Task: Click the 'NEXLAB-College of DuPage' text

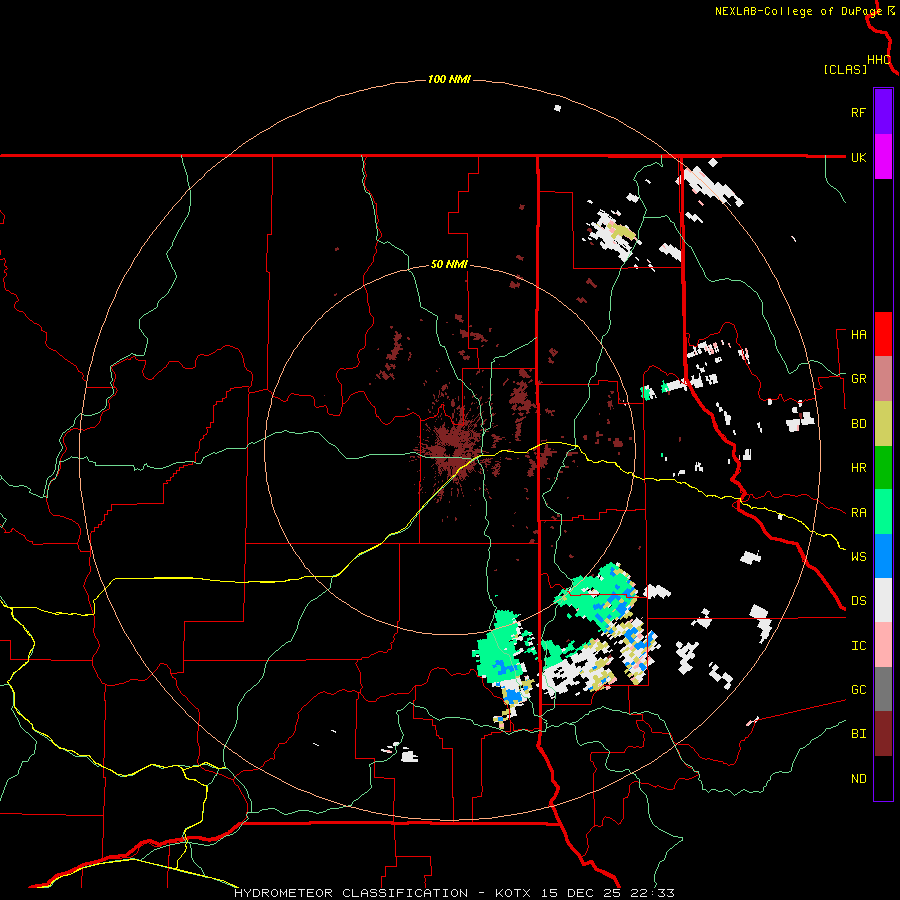Action: pos(798,11)
